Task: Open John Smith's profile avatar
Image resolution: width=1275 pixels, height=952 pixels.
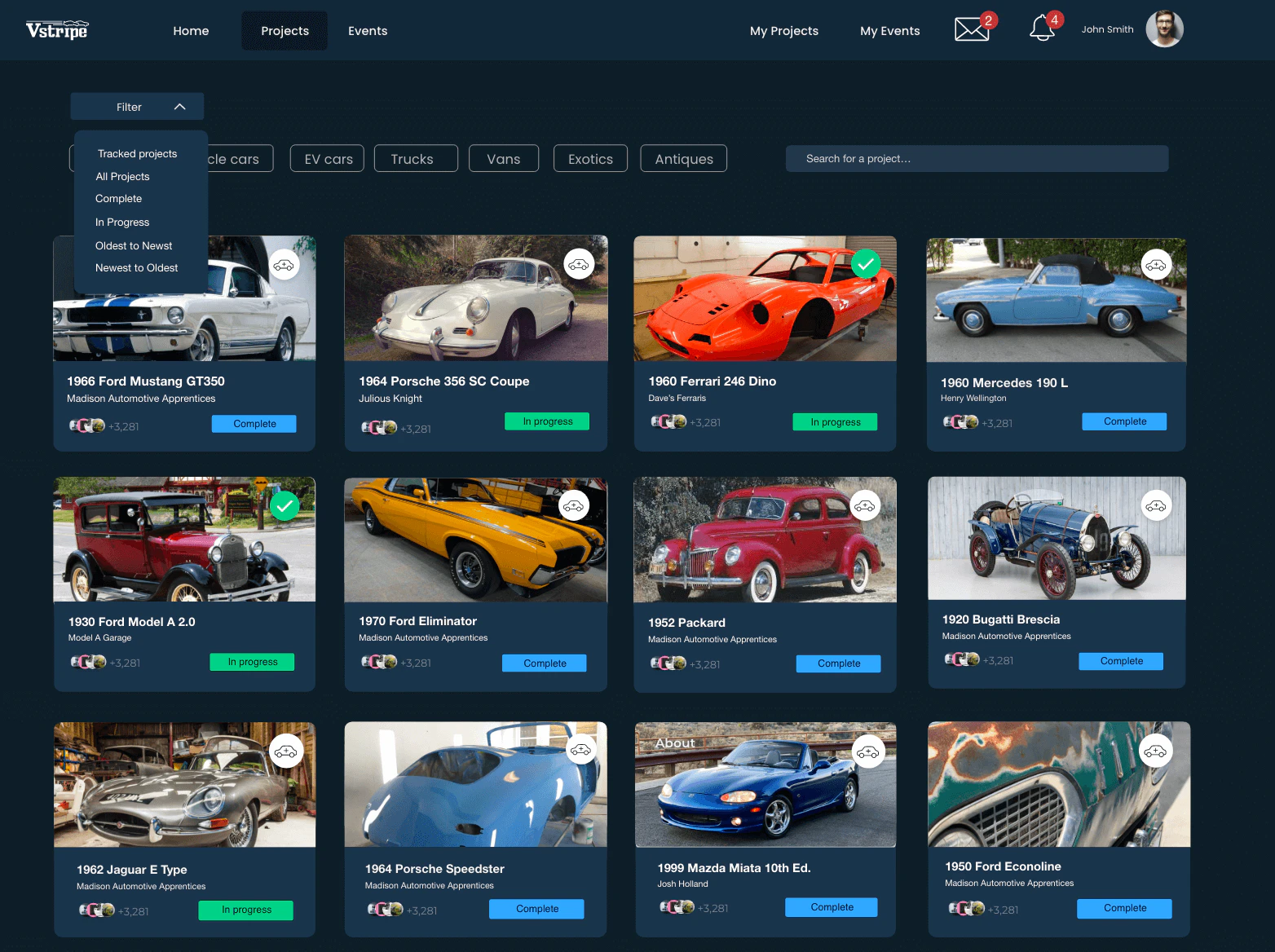Action: point(1164,29)
